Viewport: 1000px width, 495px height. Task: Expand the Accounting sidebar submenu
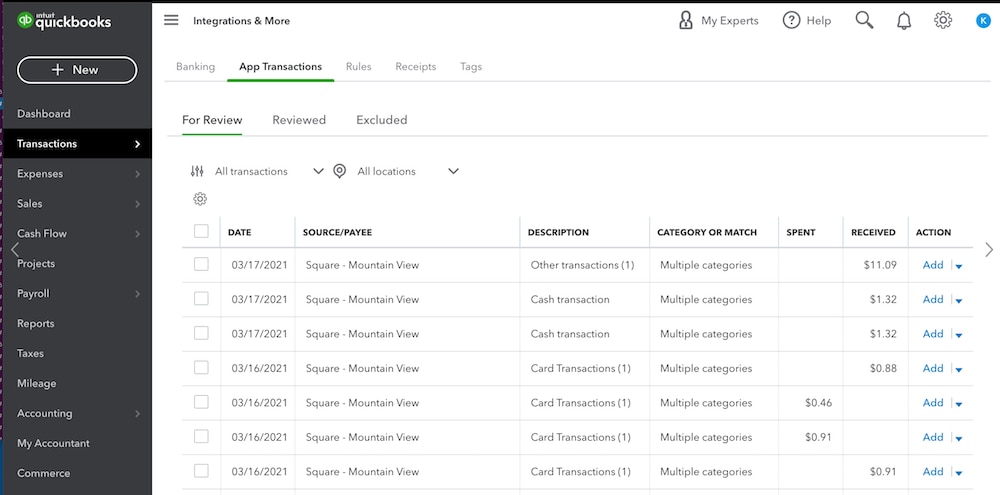coord(137,413)
